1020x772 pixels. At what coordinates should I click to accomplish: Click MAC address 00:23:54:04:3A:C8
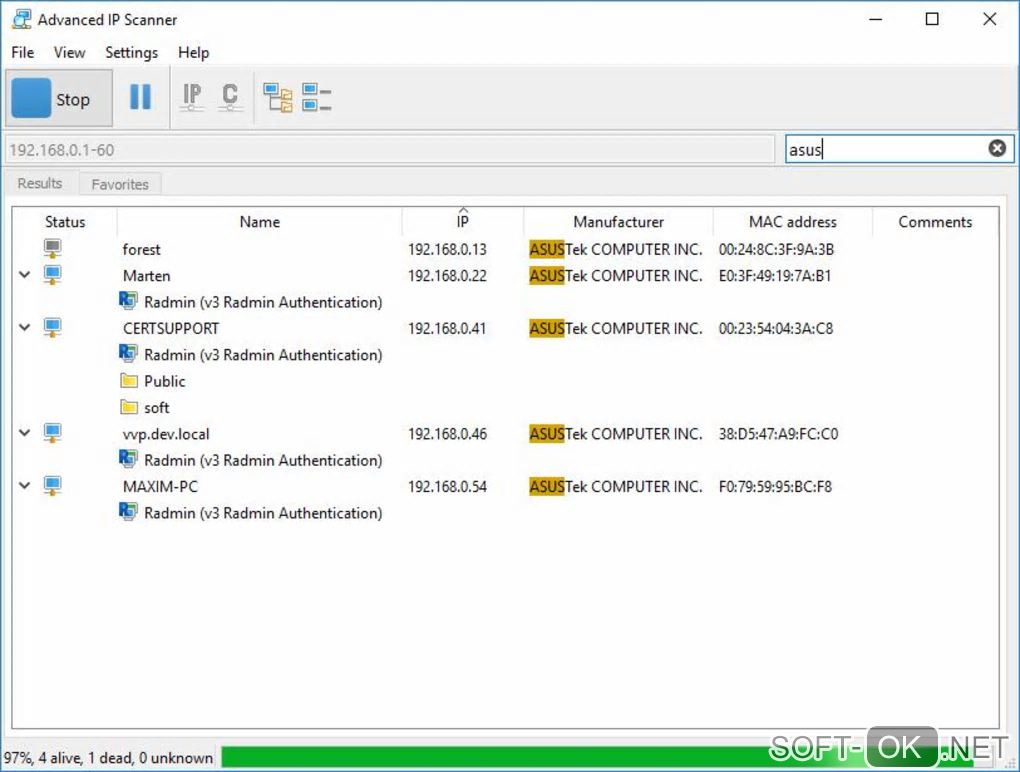(775, 328)
